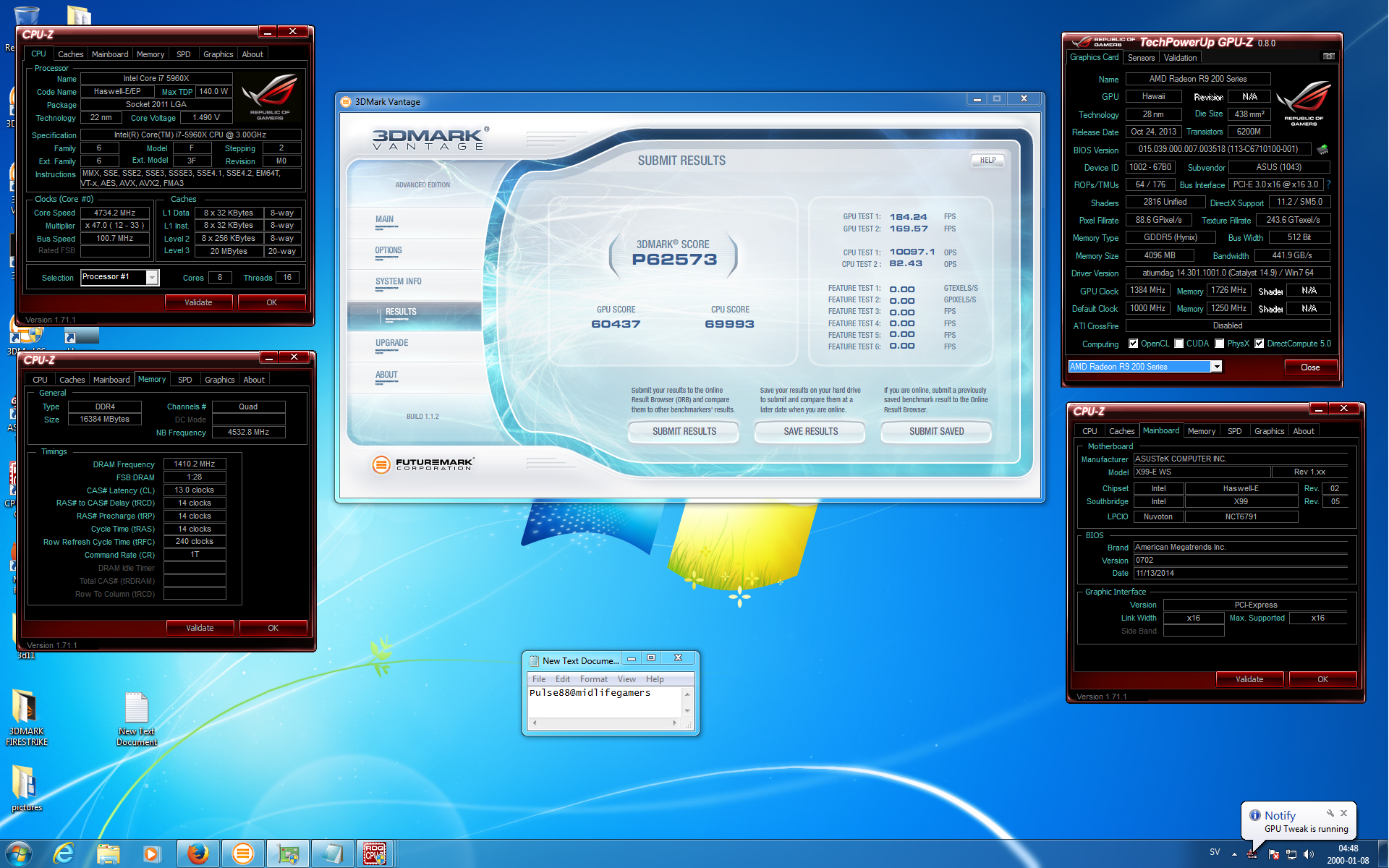Open Memory tab in Mainboard CPU-Z window
The width and height of the screenshot is (1389, 868).
[x=1201, y=431]
